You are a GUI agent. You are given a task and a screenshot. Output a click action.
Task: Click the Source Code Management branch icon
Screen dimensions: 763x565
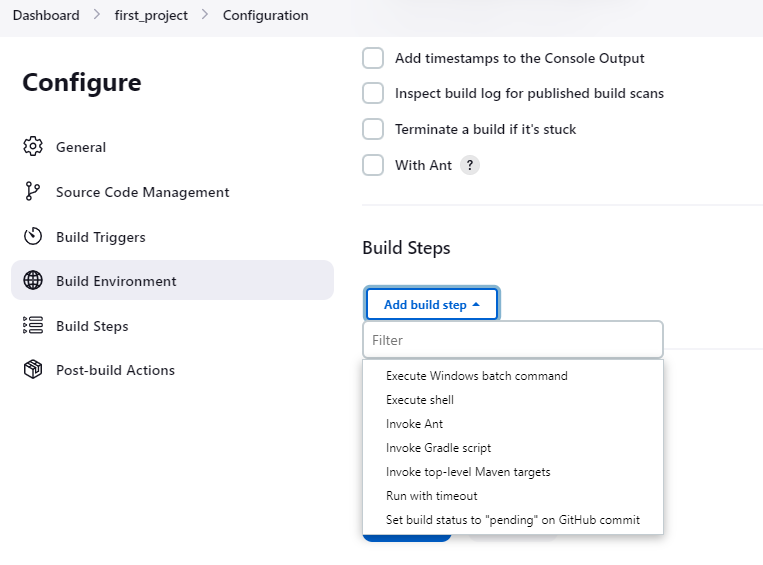pyautogui.click(x=33, y=192)
